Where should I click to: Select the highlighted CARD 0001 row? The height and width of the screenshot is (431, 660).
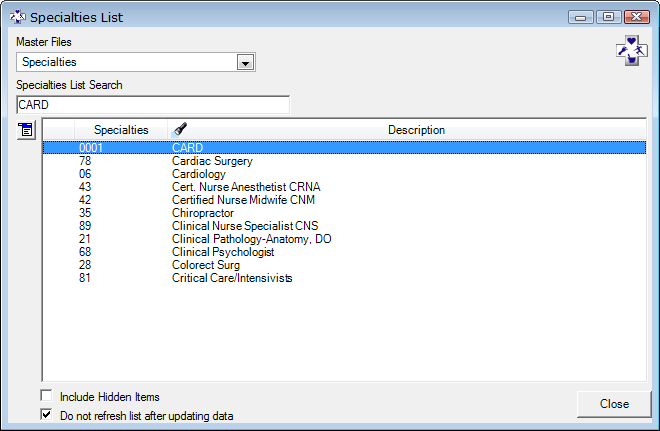pos(187,148)
